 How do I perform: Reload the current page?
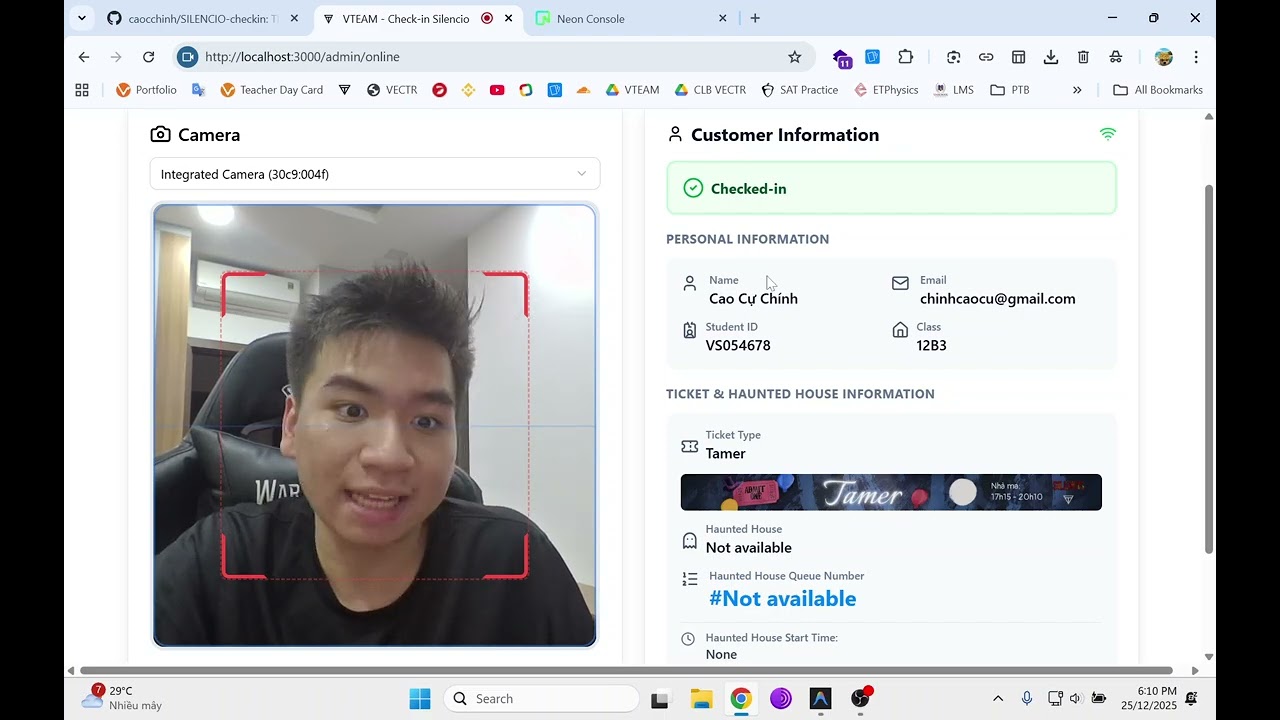pos(148,57)
